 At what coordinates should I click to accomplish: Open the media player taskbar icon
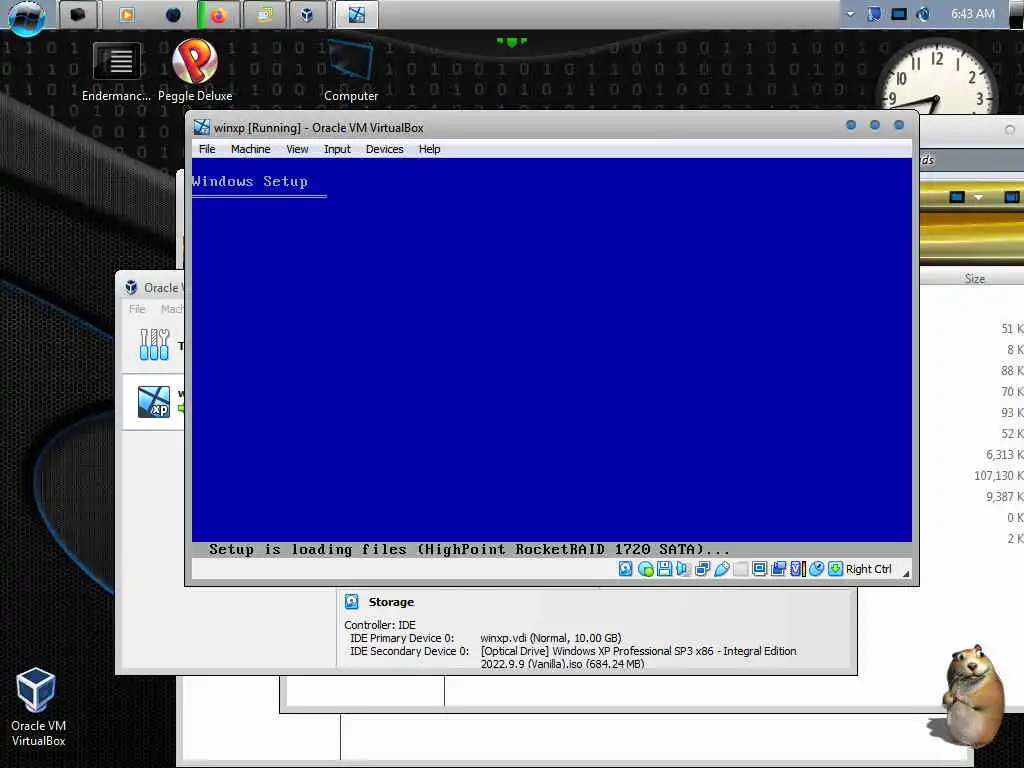pos(127,14)
